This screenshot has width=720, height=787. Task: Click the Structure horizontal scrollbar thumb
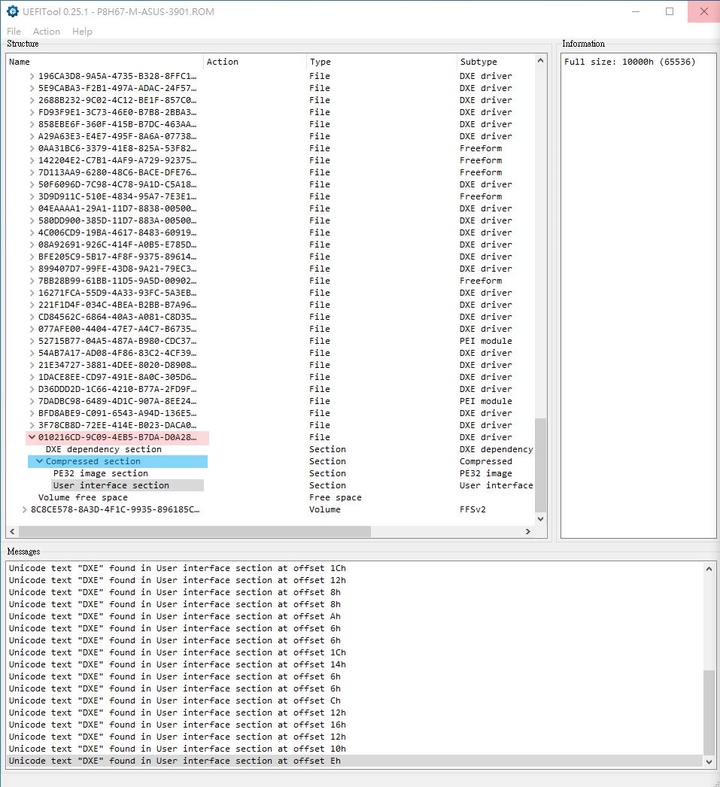pos(195,531)
